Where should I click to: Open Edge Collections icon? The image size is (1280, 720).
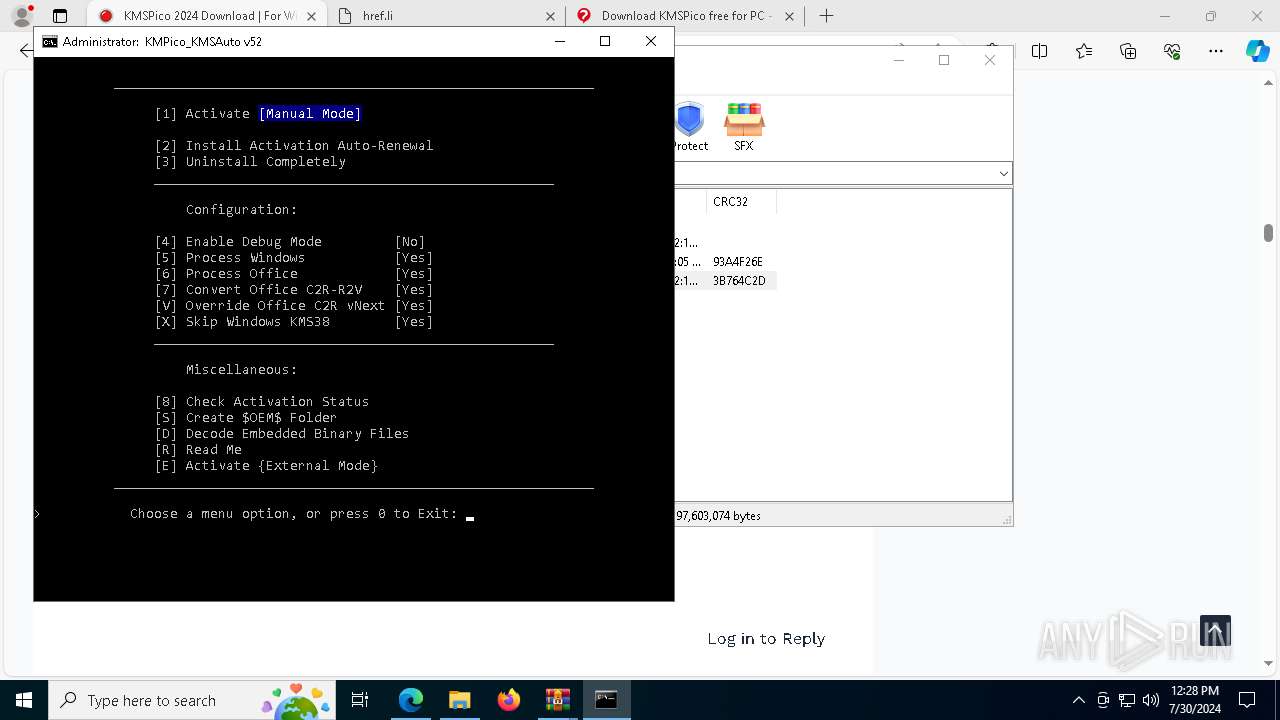click(1128, 51)
